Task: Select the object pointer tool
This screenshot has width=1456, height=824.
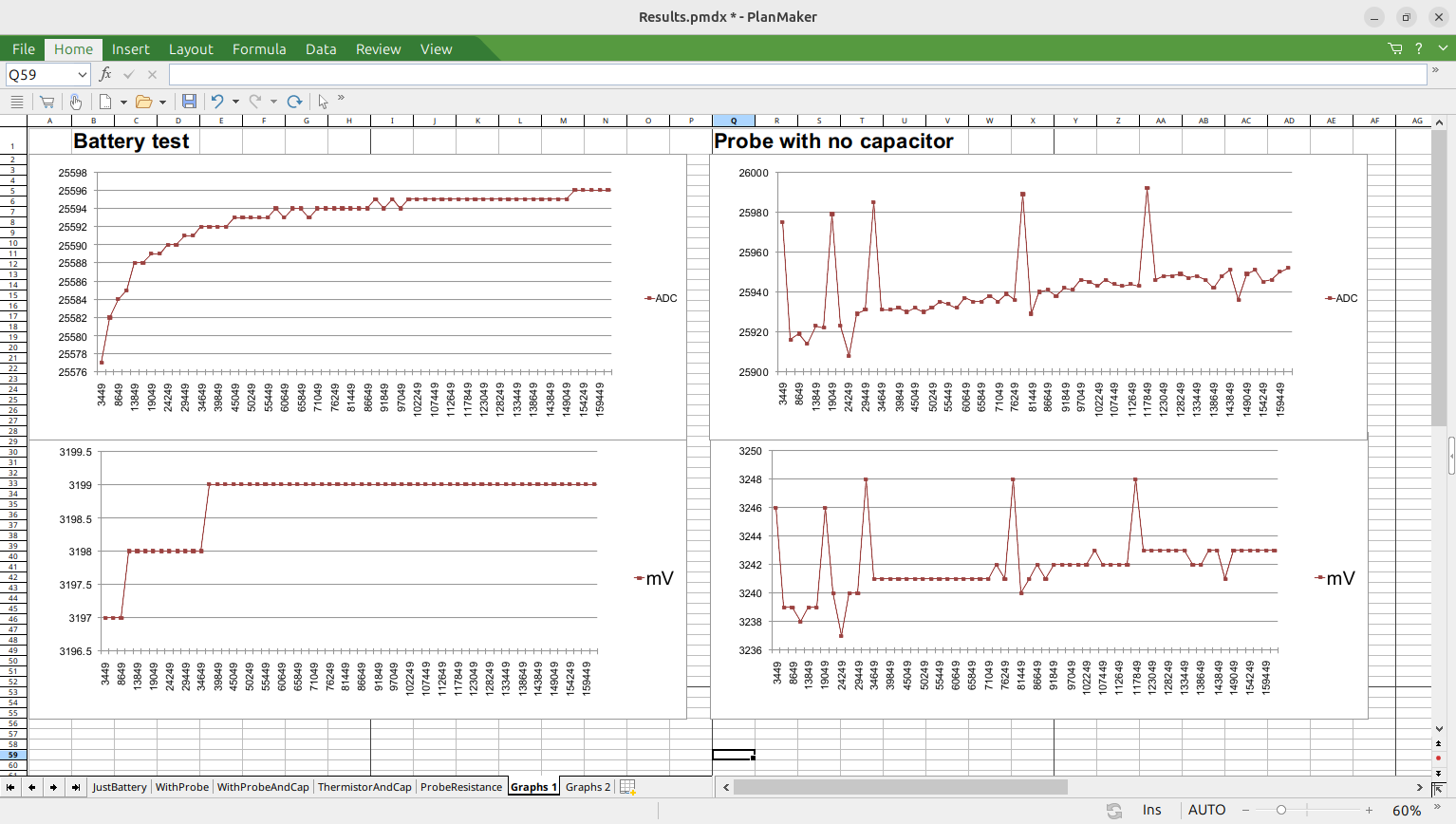Action: coord(324,102)
